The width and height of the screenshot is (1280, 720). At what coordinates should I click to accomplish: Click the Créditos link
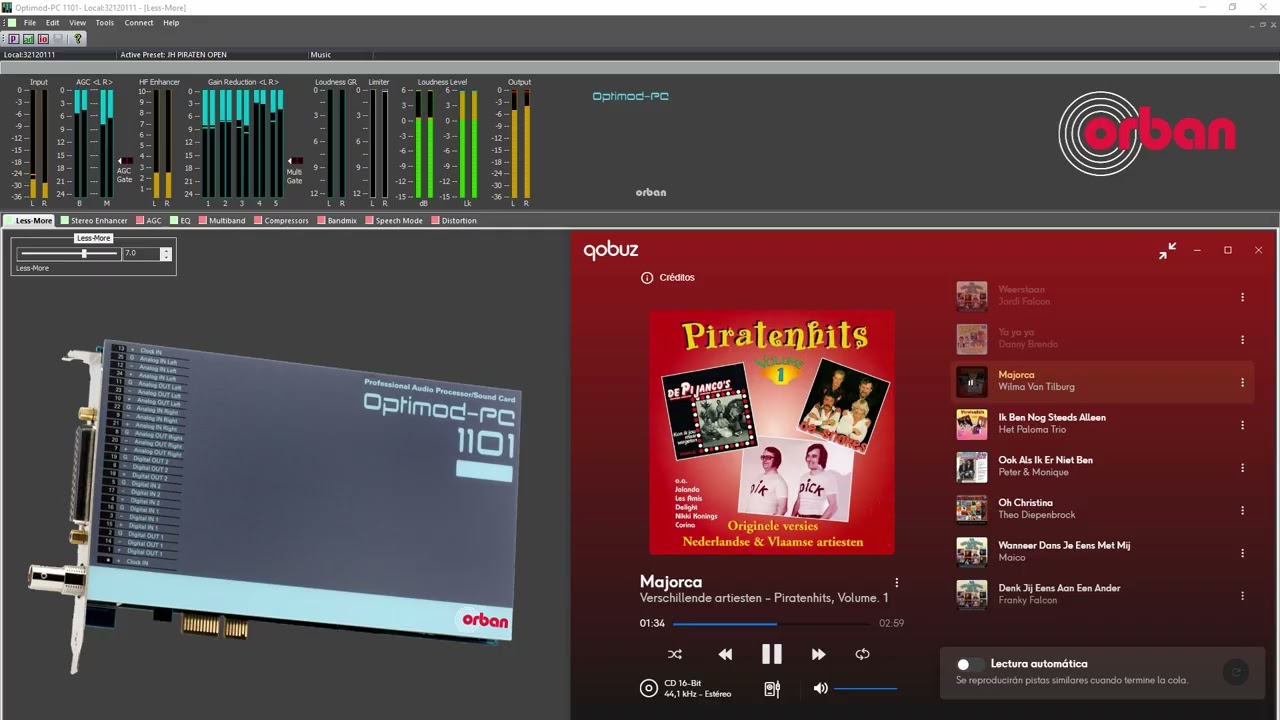pos(677,277)
